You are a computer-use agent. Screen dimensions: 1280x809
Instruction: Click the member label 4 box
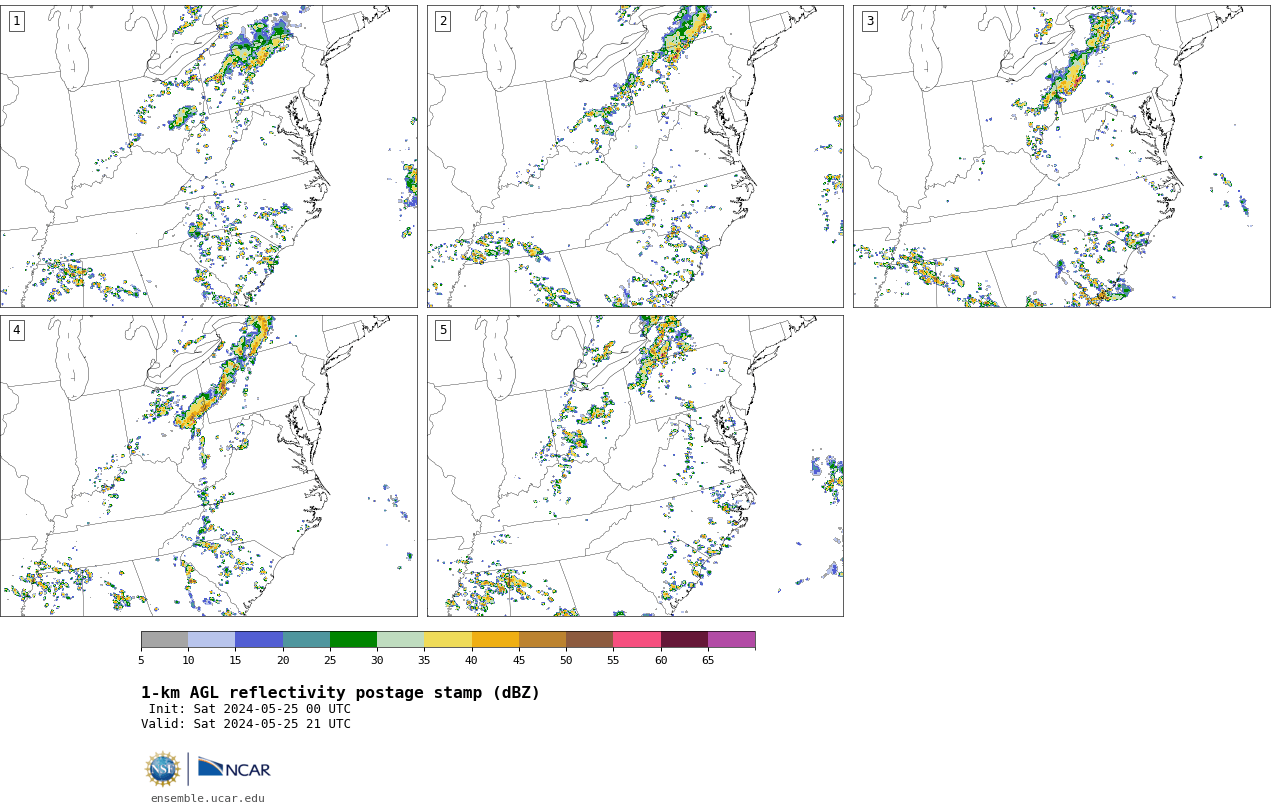(x=16, y=330)
